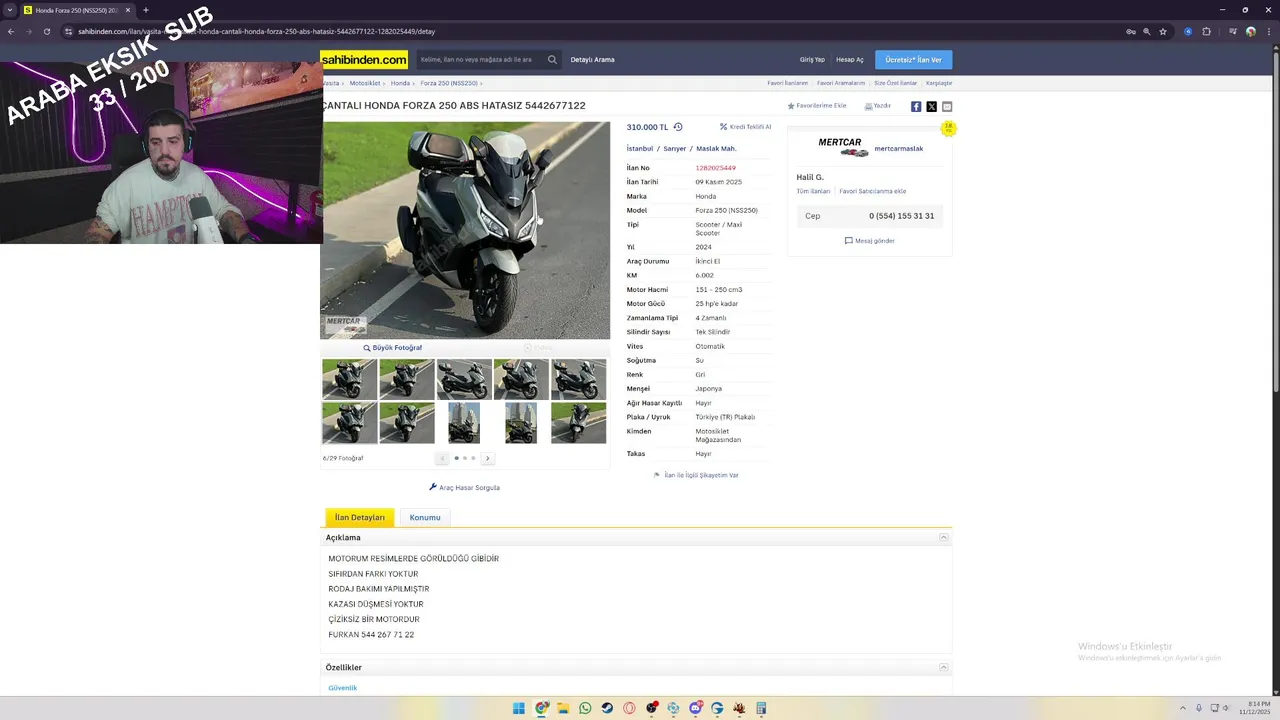This screenshot has width=1280, height=720.
Task: Click Mesaj gönder
Action: [870, 241]
